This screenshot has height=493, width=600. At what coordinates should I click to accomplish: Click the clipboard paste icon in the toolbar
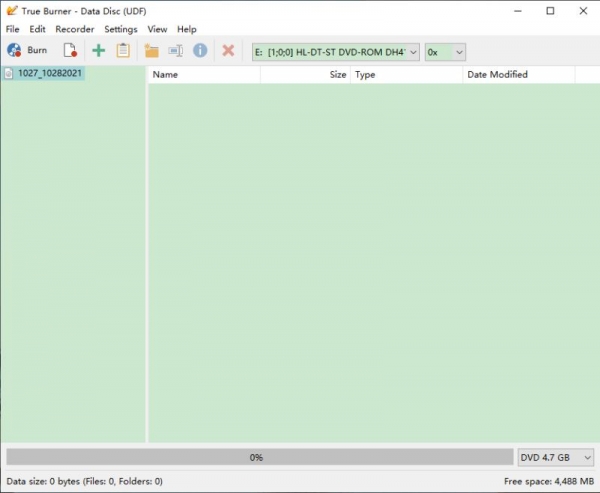[x=123, y=50]
